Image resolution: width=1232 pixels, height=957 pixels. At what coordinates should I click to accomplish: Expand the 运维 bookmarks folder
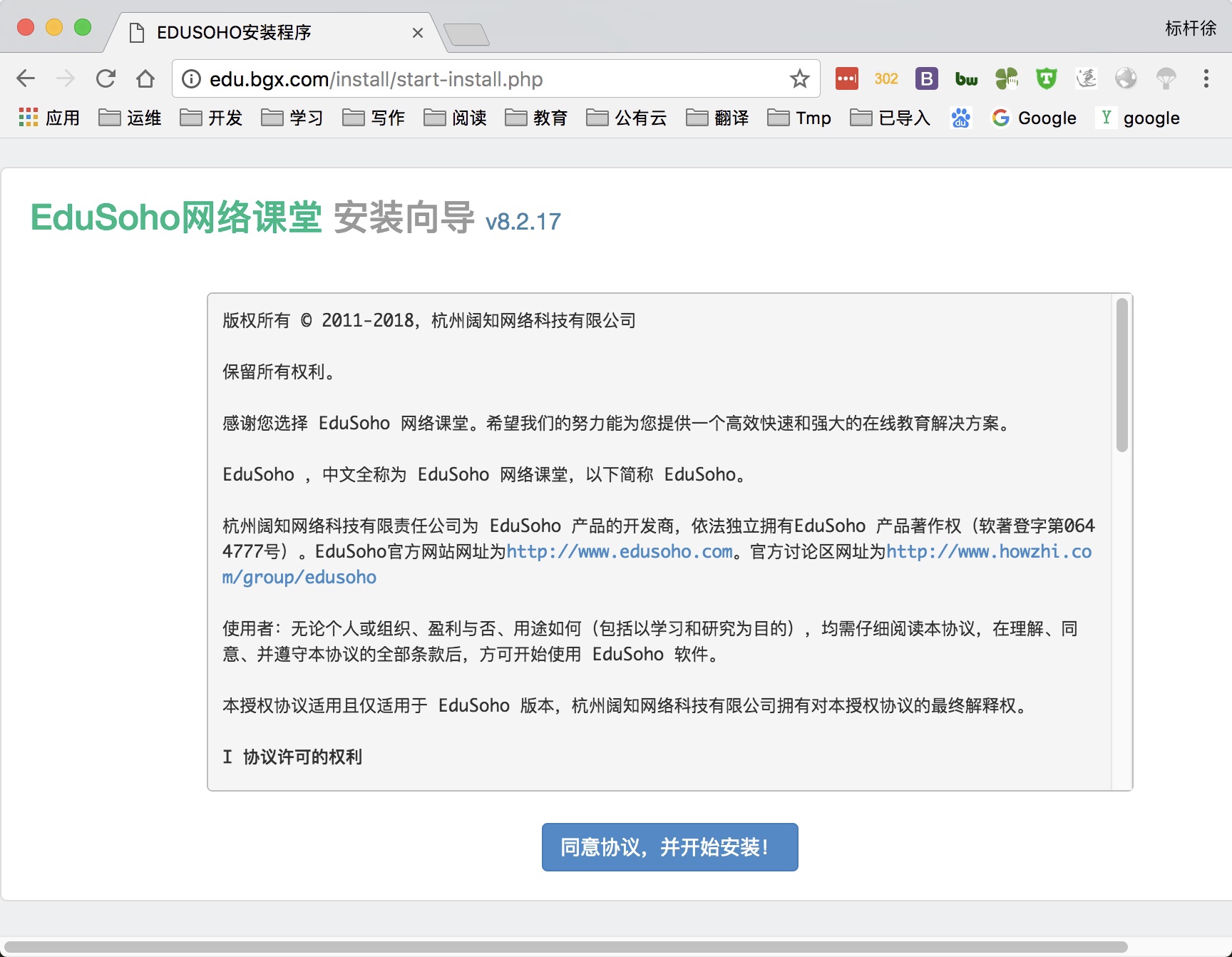click(x=130, y=118)
